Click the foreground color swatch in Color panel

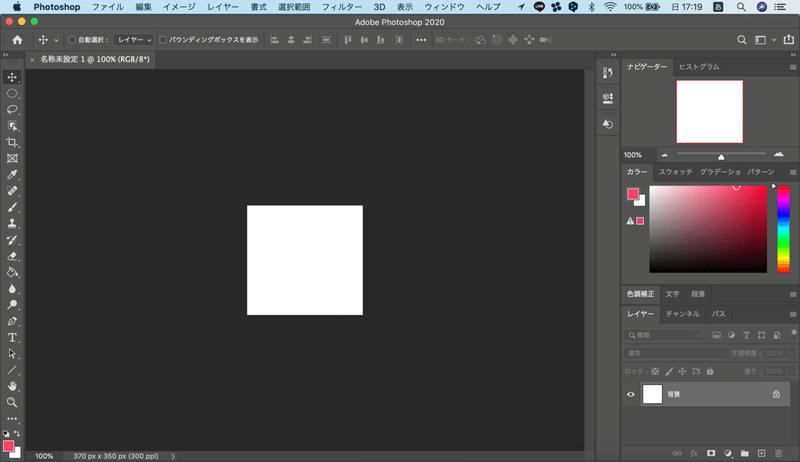point(633,194)
